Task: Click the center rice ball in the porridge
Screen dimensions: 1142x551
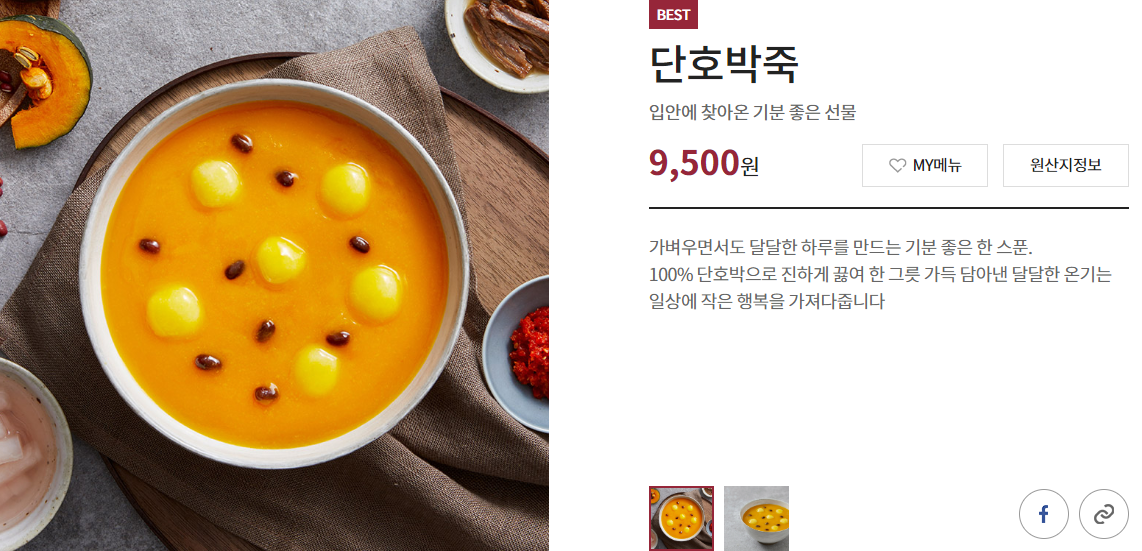Action: click(x=280, y=259)
